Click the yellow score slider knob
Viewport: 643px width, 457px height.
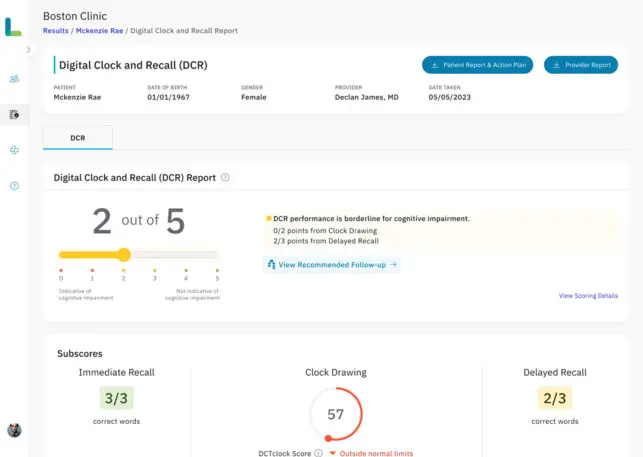point(124,255)
